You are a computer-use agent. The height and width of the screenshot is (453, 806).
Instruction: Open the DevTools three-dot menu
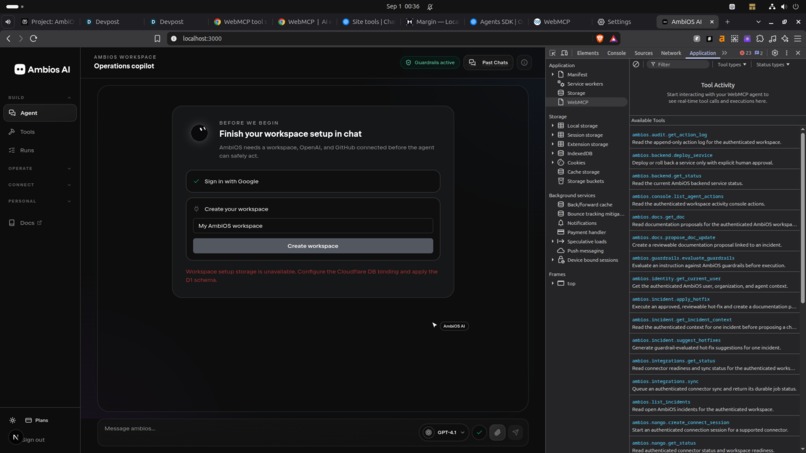tap(786, 53)
